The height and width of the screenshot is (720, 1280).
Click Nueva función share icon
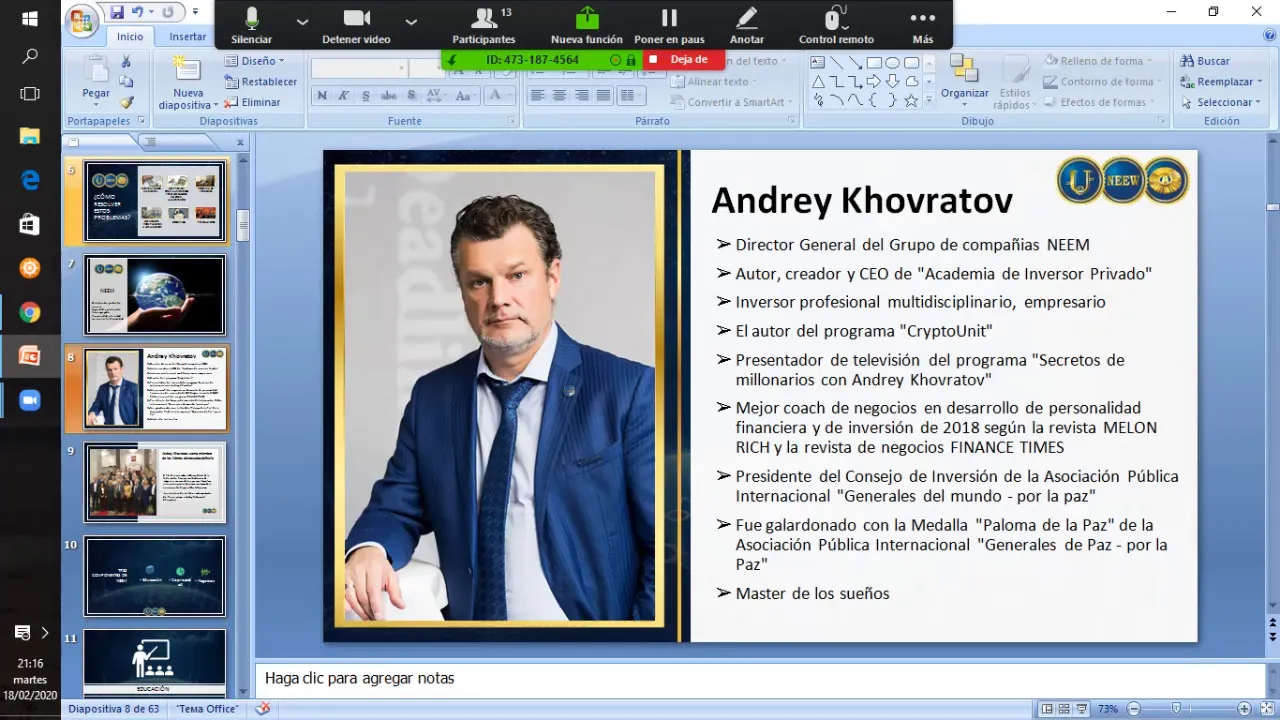(x=587, y=25)
